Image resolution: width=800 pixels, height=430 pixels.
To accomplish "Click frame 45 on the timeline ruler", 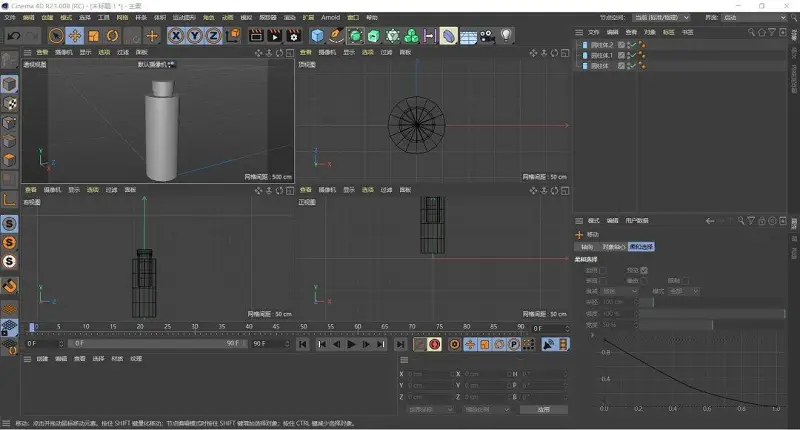I will [276, 326].
